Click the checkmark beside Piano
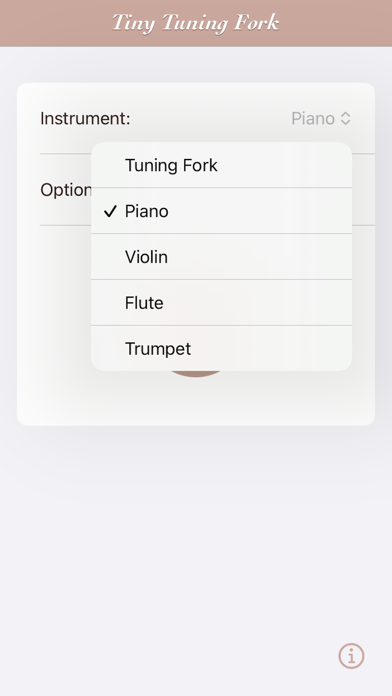392x696 pixels. 110,211
